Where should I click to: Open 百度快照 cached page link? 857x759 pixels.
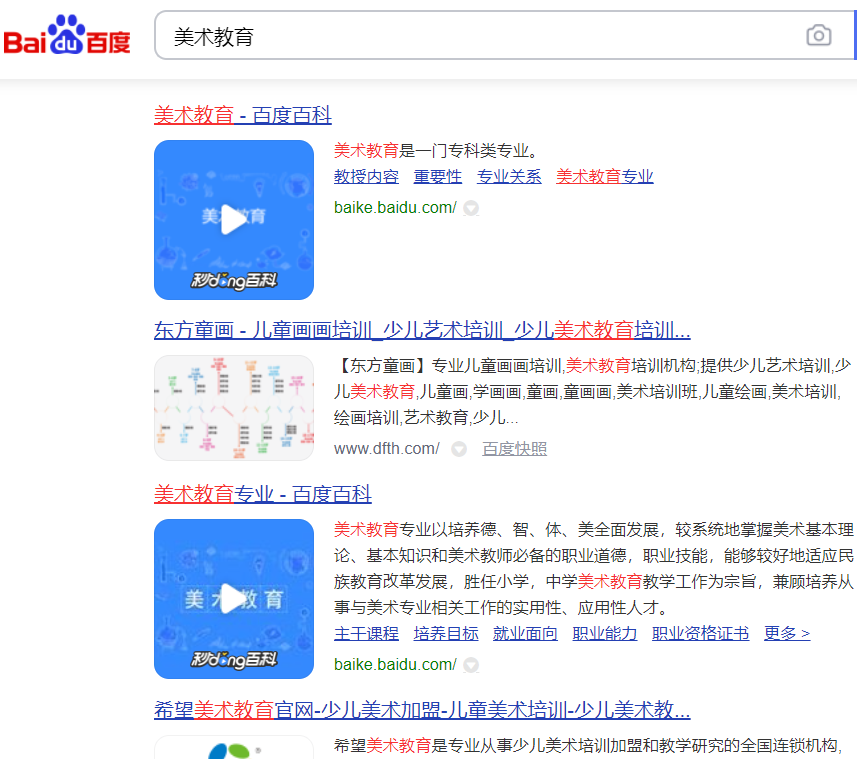pyautogui.click(x=514, y=449)
